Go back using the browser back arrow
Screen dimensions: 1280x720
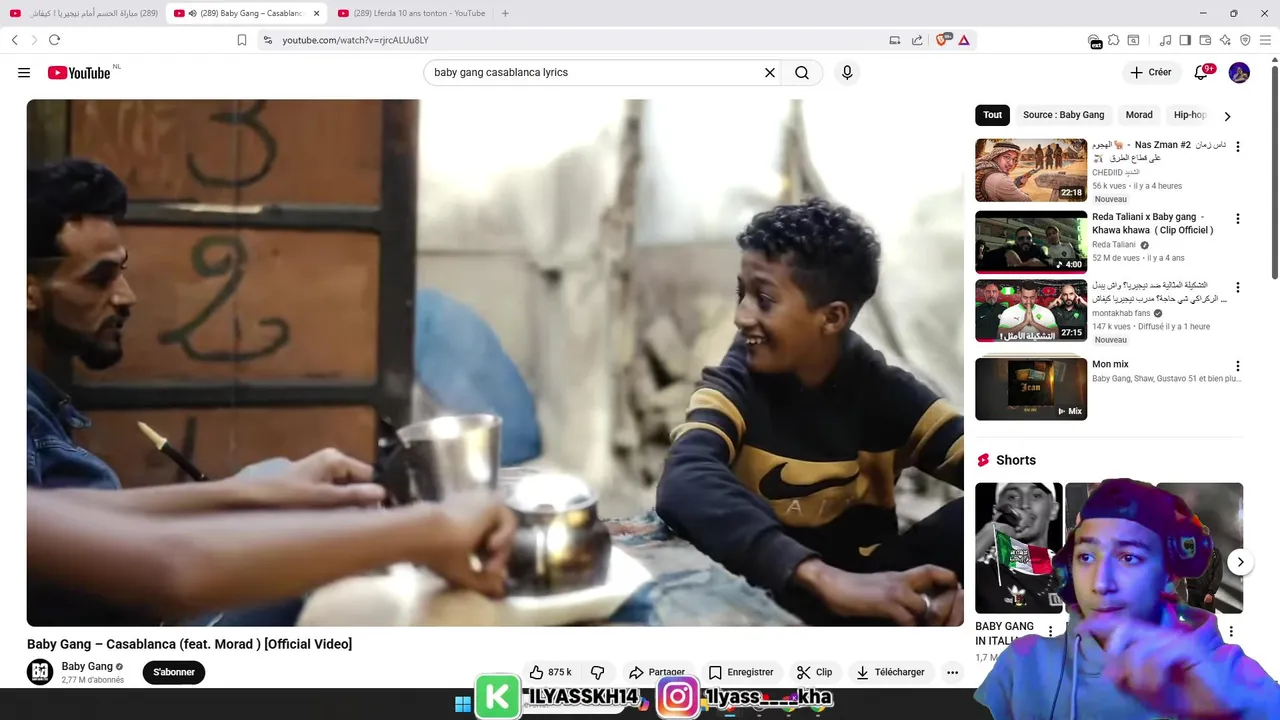pyautogui.click(x=15, y=40)
